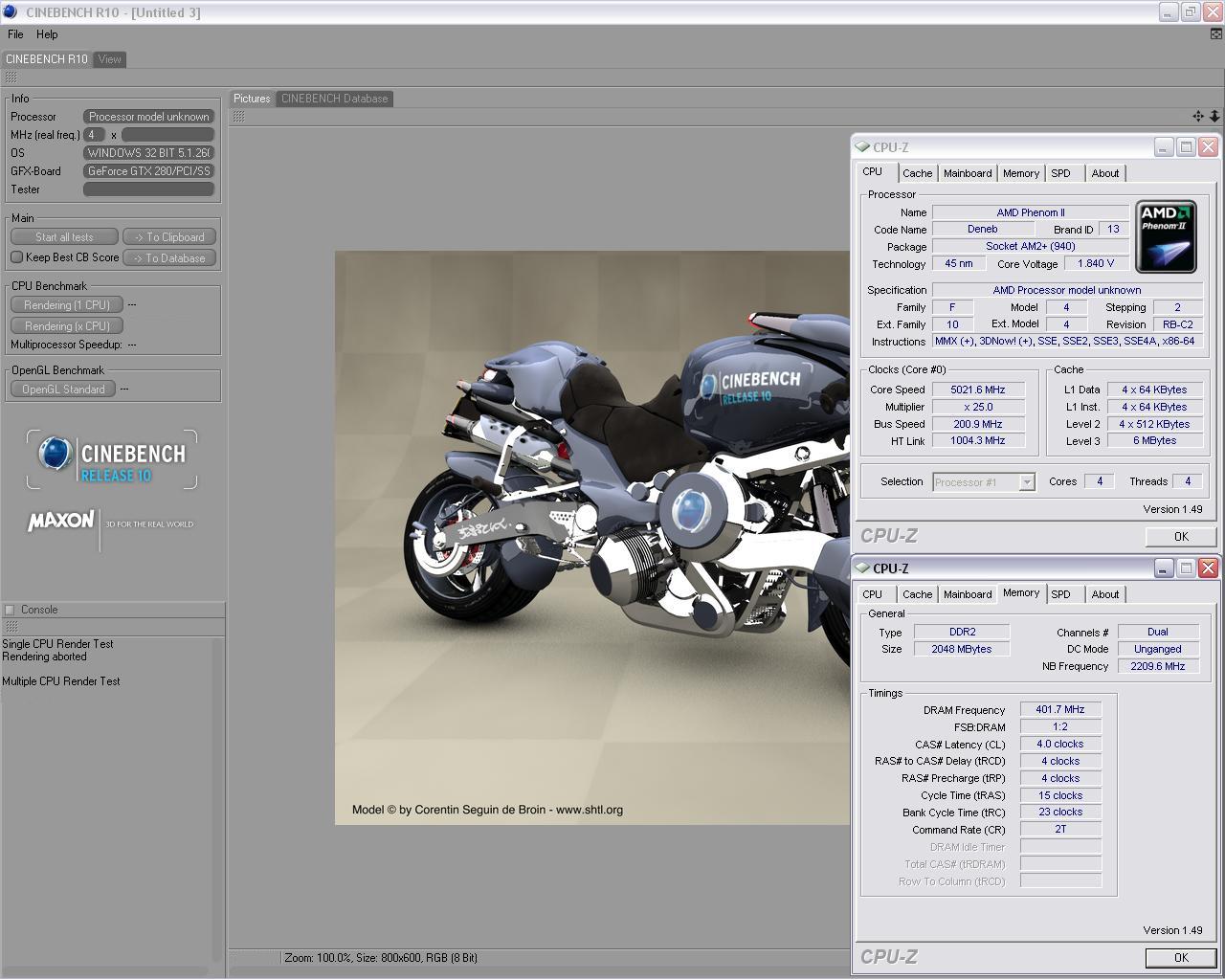This screenshot has width=1225, height=980.
Task: Open Mainboard tab in upper CPU-Z window
Action: point(968,173)
